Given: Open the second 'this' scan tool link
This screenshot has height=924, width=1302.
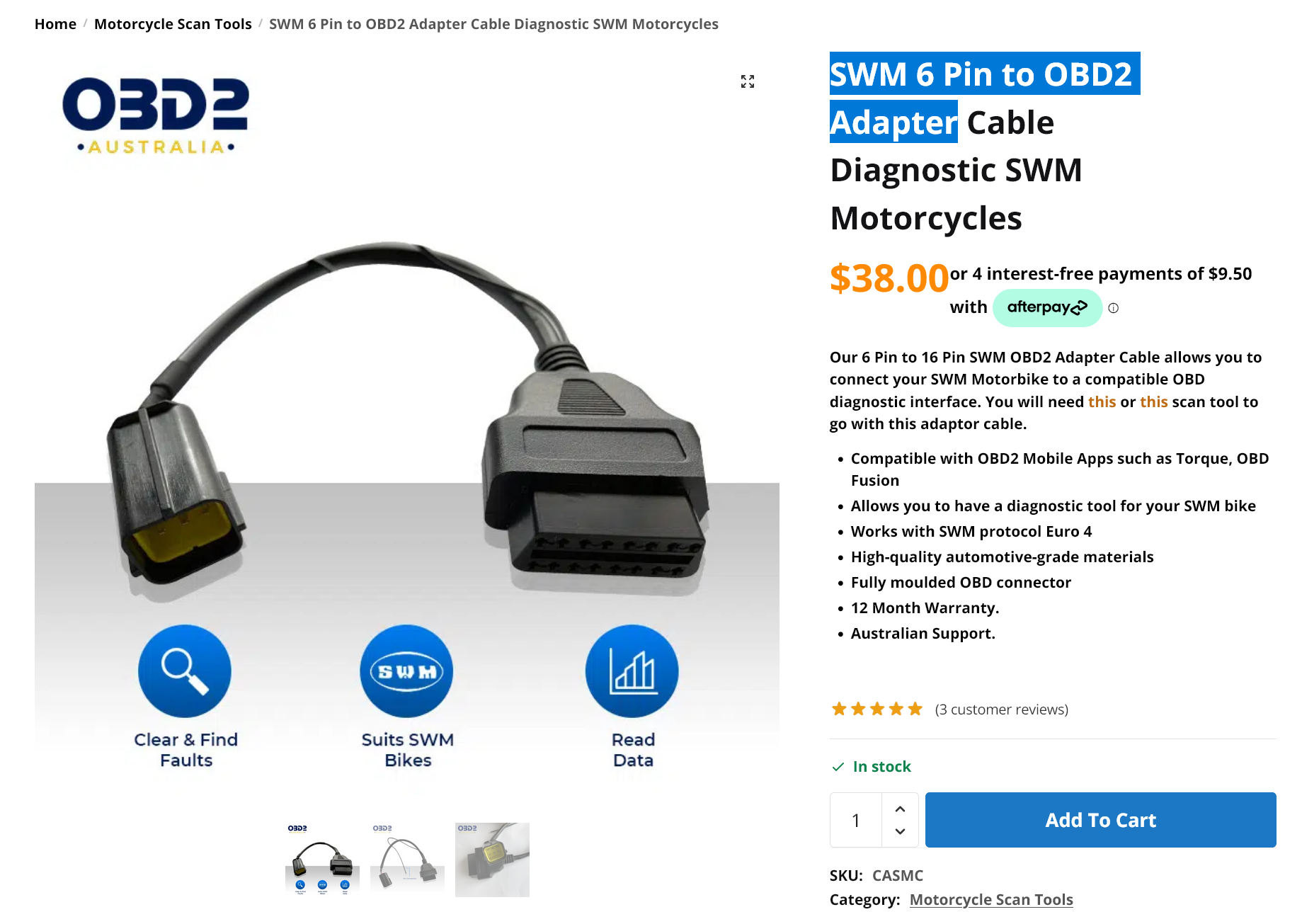Looking at the screenshot, I should coord(1153,401).
